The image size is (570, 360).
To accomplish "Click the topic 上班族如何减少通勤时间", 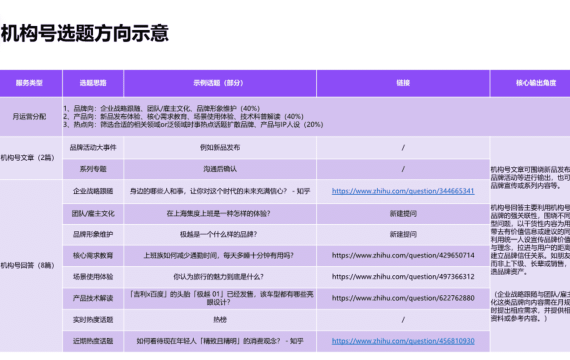I will tap(218, 255).
